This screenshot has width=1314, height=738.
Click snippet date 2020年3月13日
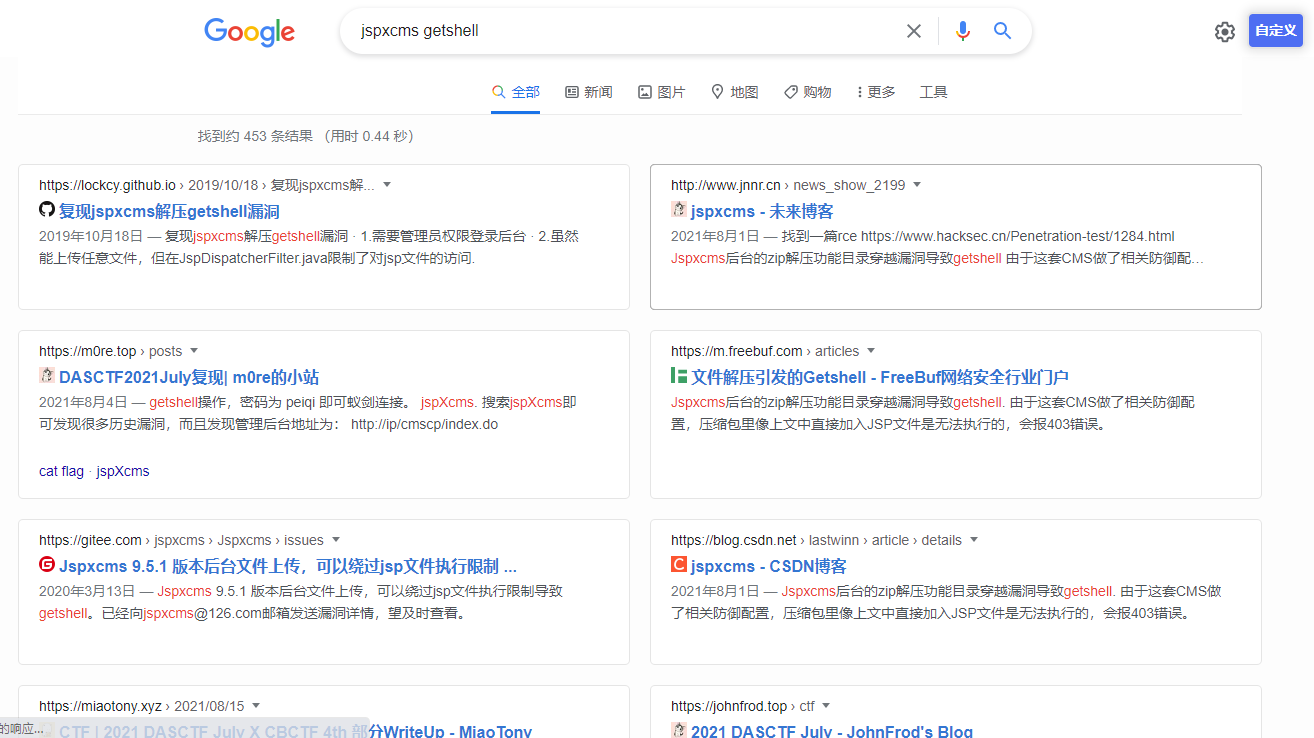coord(87,591)
